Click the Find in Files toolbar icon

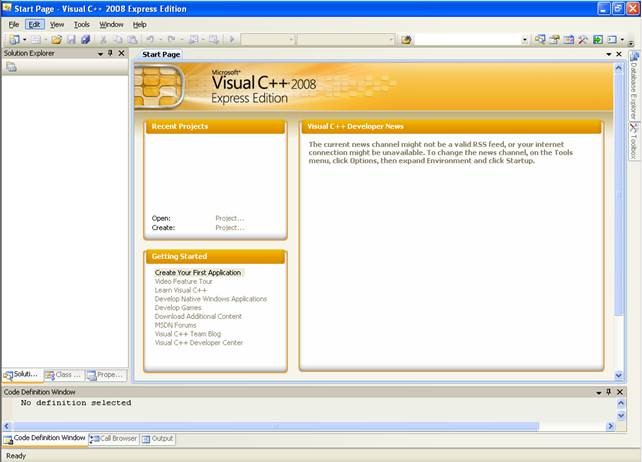click(406, 40)
